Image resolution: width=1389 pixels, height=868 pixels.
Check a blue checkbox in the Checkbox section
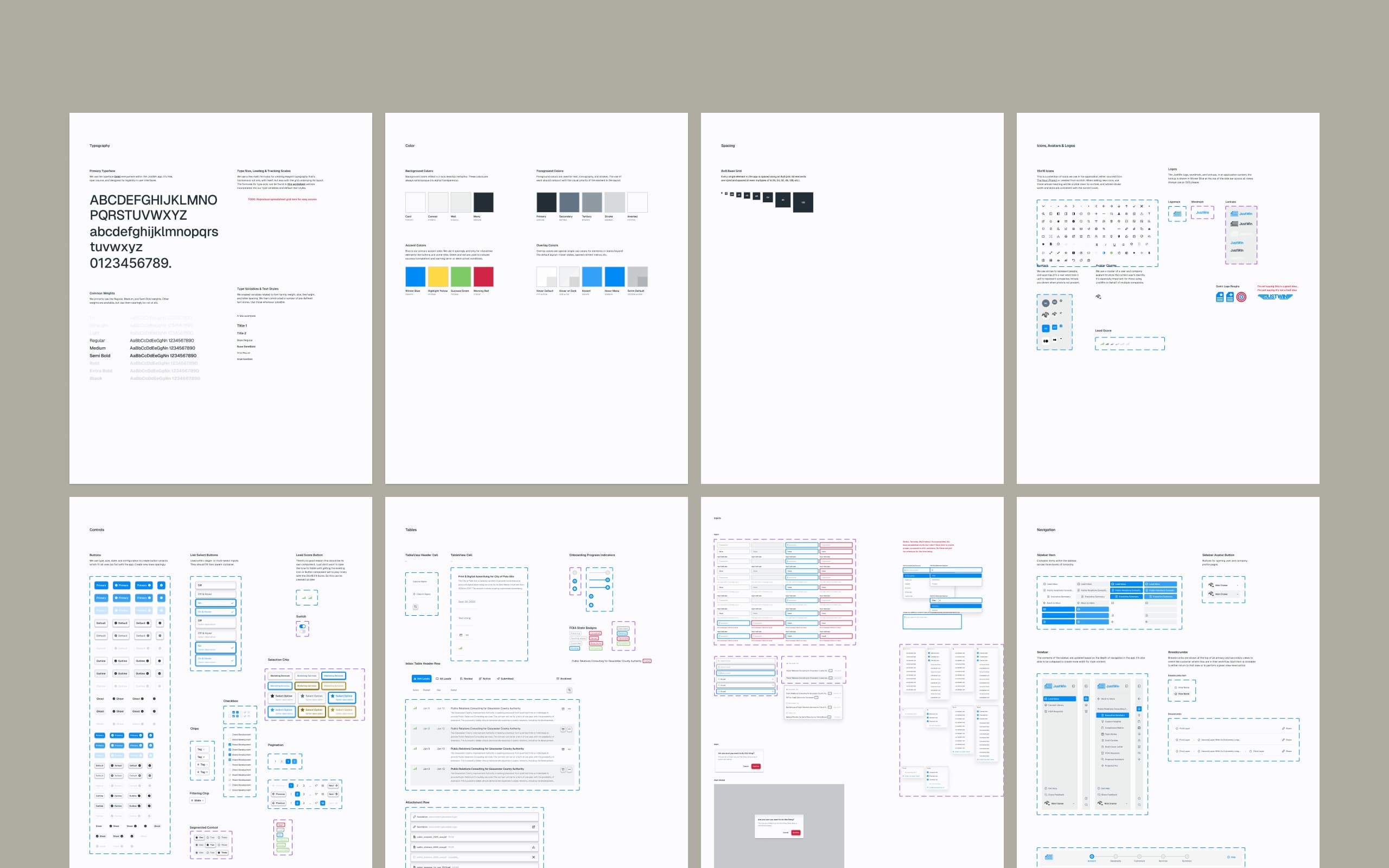point(234,712)
